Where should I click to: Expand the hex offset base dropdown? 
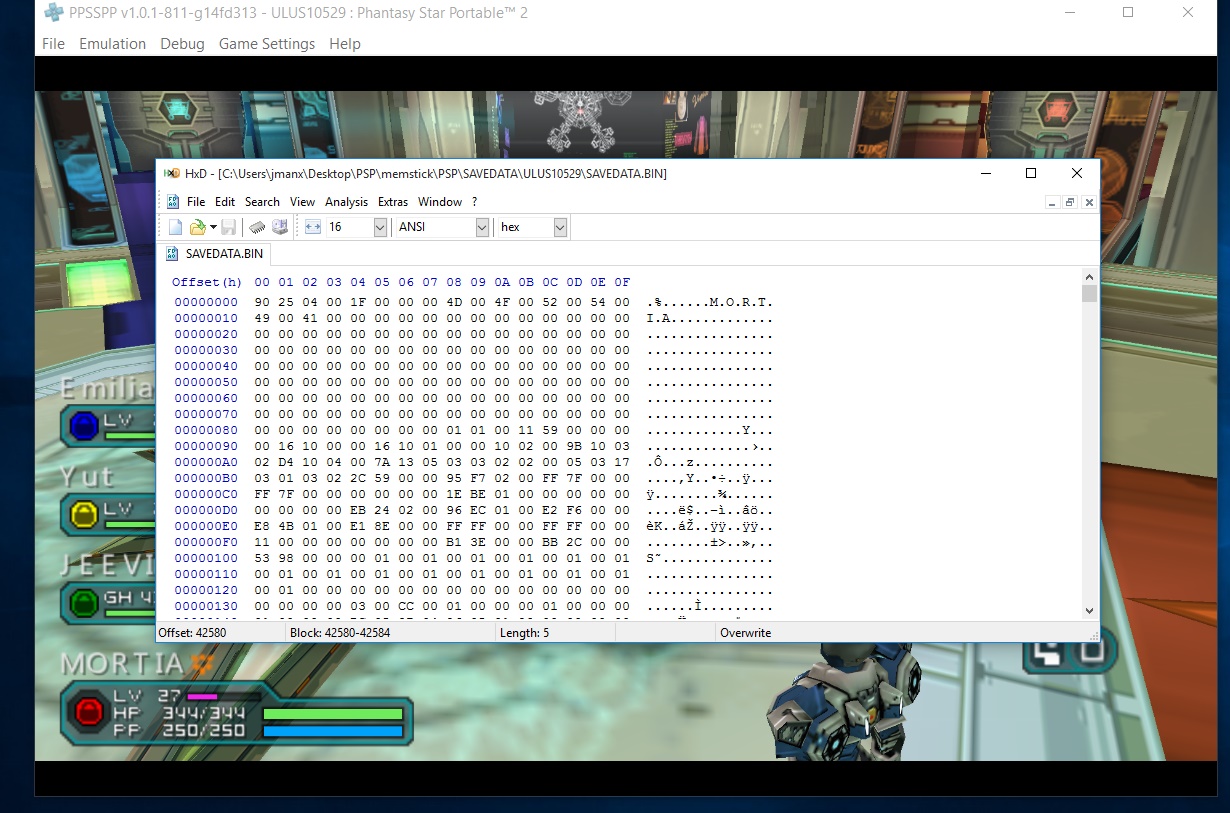click(x=560, y=227)
